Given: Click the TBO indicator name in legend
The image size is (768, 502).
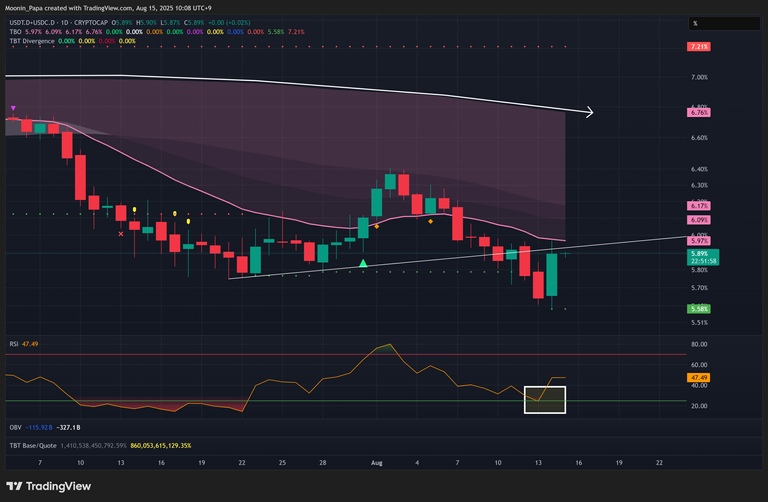Looking at the screenshot, I should 15,32.
